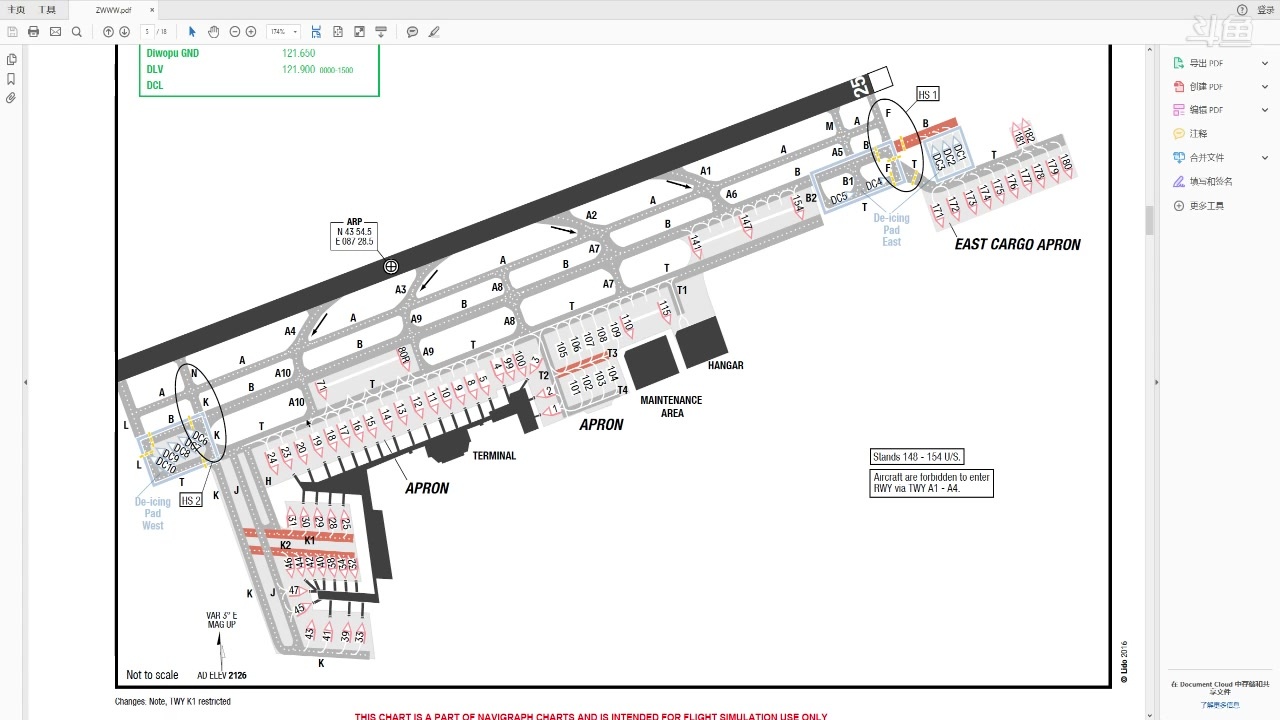Click the scrollbar up arrow
Viewport: 1280px width, 720px height.
click(1149, 51)
